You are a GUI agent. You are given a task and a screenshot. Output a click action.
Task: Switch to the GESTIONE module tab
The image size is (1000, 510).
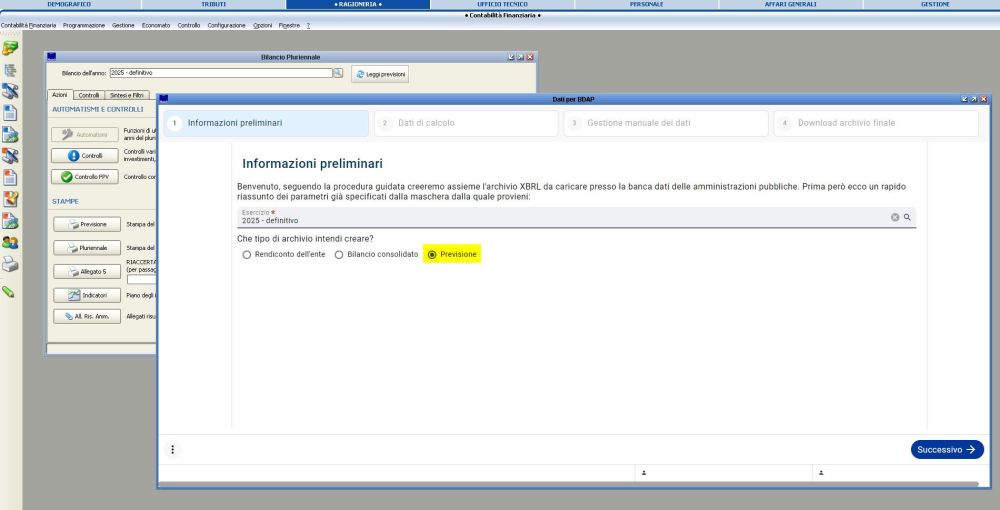[935, 4]
